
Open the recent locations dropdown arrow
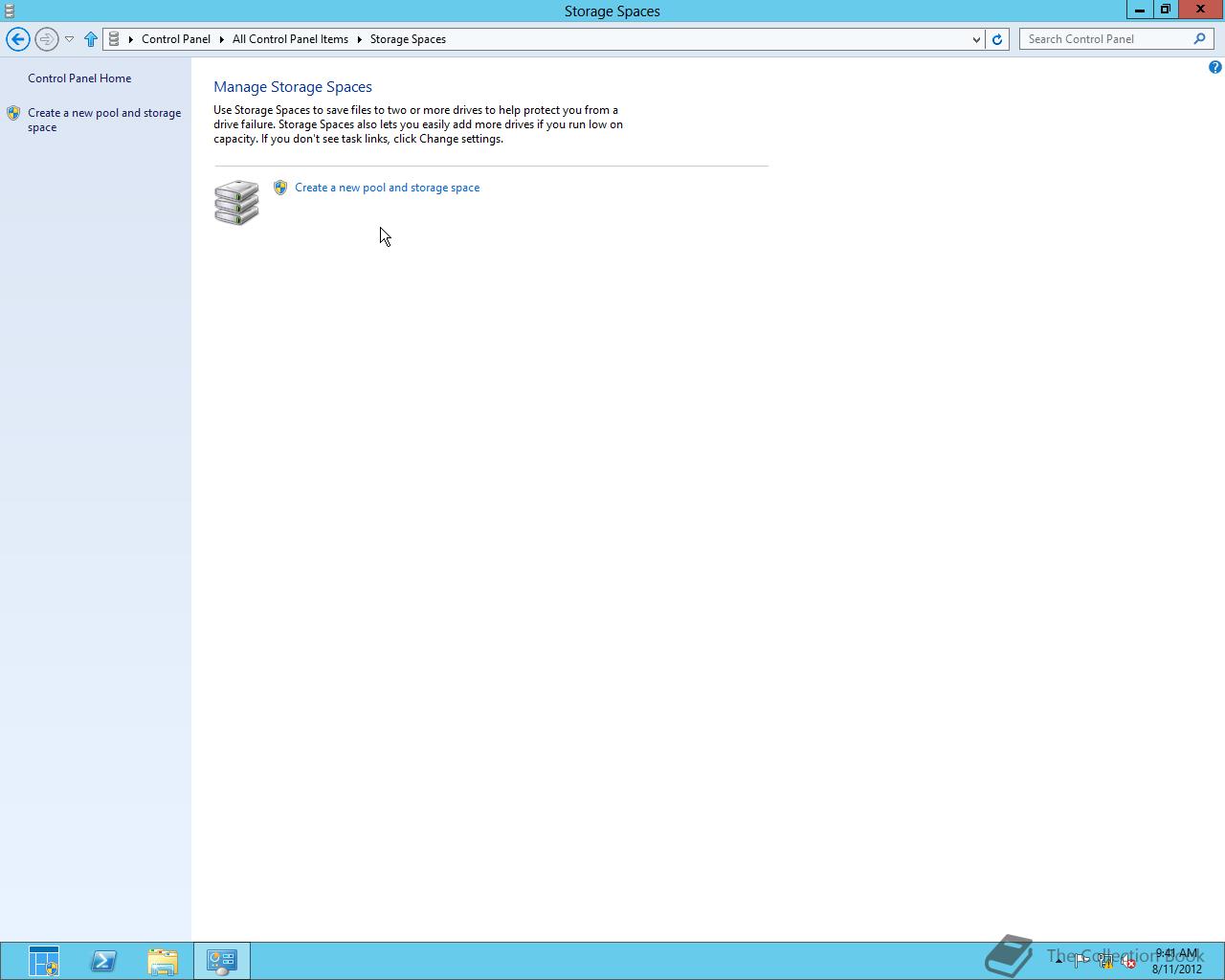69,39
